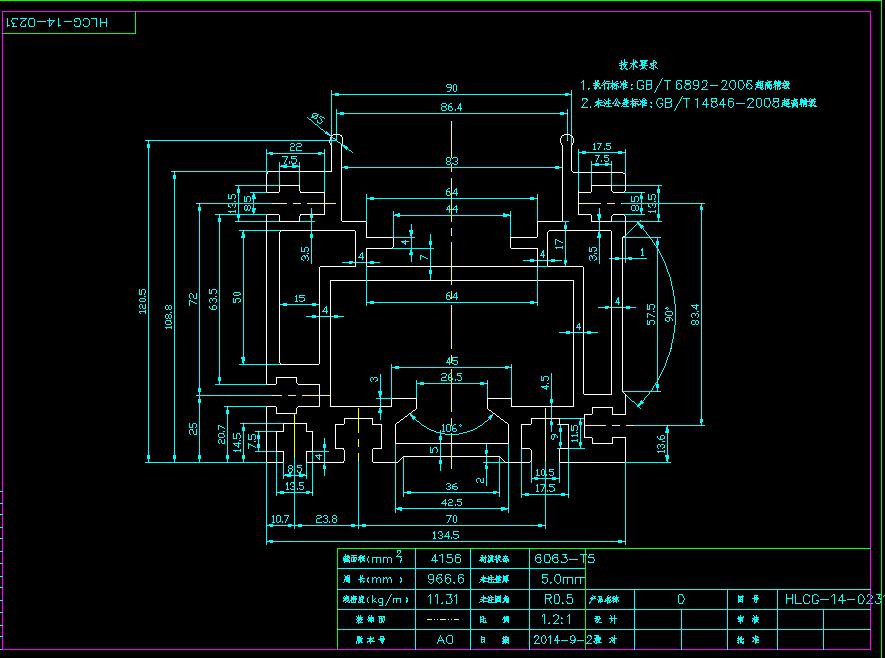Click the kg/m density label cell
885x658 pixels.
pyautogui.click(x=376, y=599)
